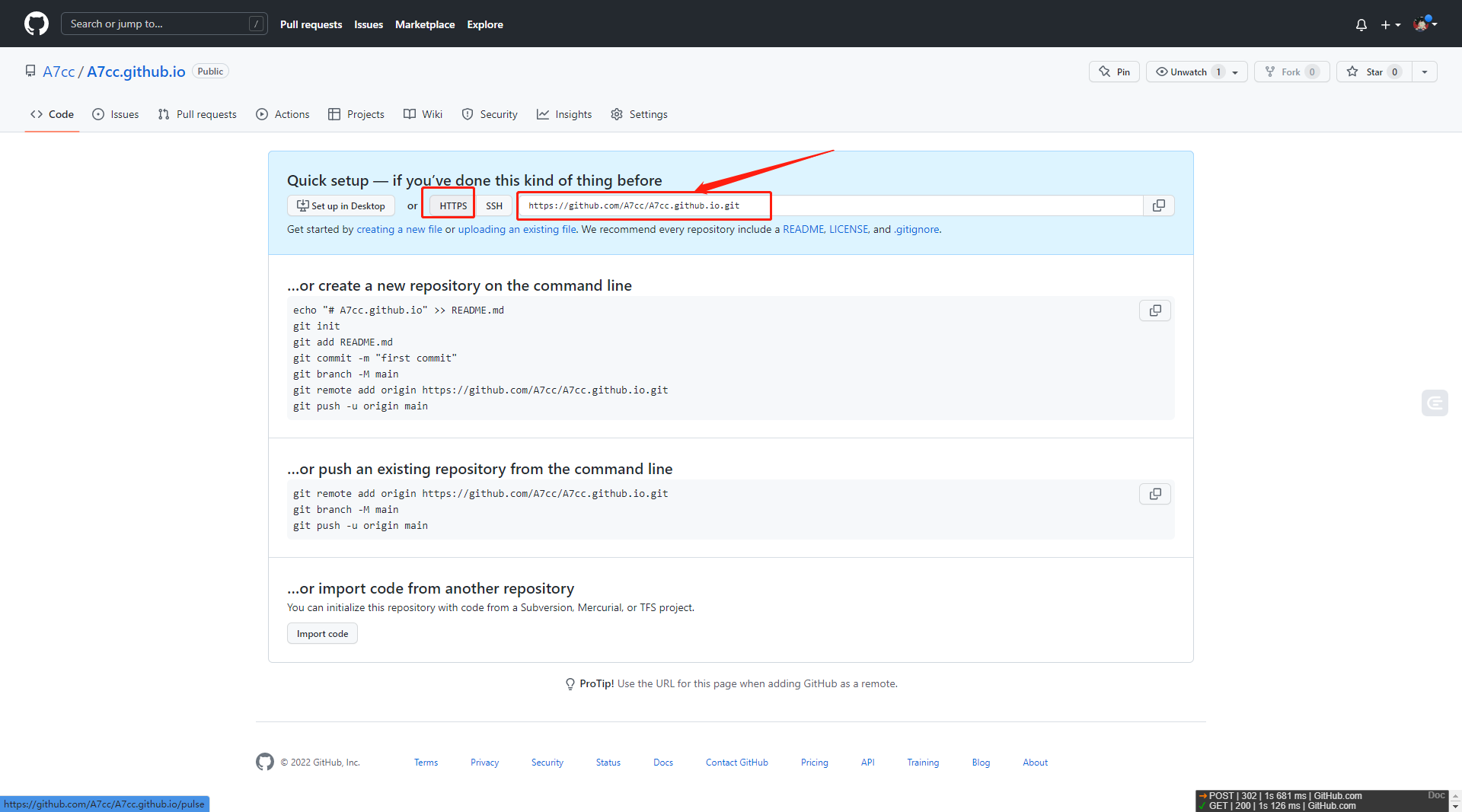Click the Fork button

point(1291,72)
